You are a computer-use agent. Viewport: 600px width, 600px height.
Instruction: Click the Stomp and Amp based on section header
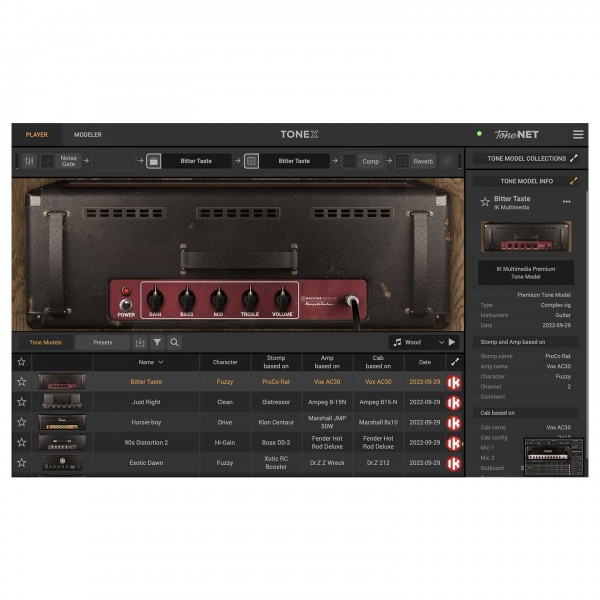pyautogui.click(x=526, y=342)
